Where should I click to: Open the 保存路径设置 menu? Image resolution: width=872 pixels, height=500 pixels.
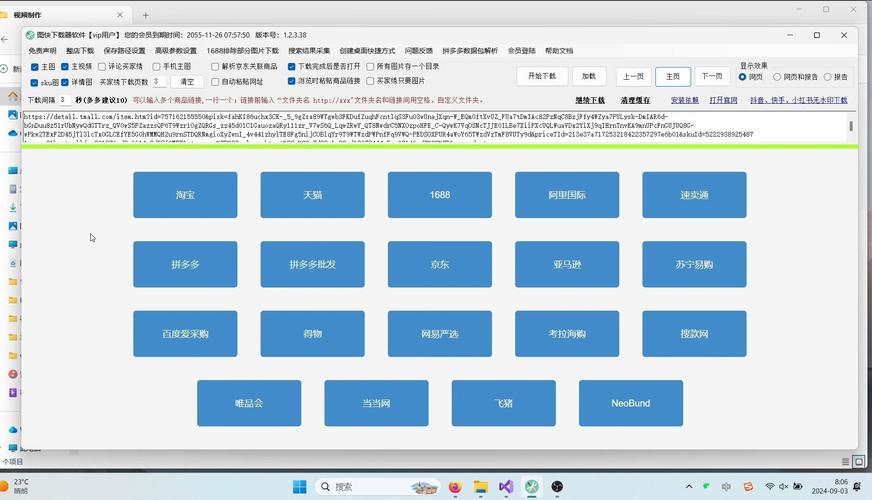pyautogui.click(x=125, y=51)
